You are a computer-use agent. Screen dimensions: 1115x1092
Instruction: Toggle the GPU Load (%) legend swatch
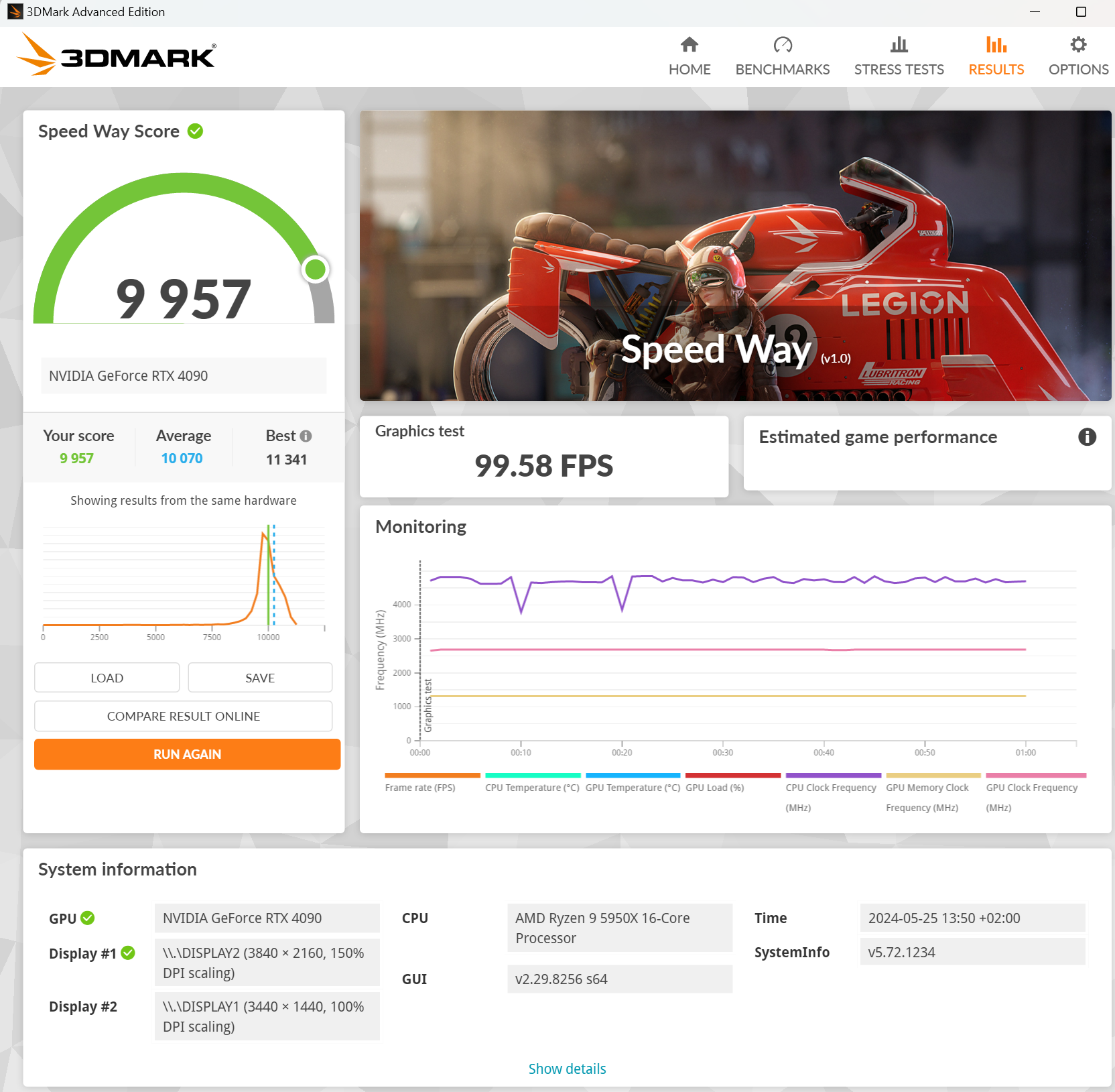(733, 776)
